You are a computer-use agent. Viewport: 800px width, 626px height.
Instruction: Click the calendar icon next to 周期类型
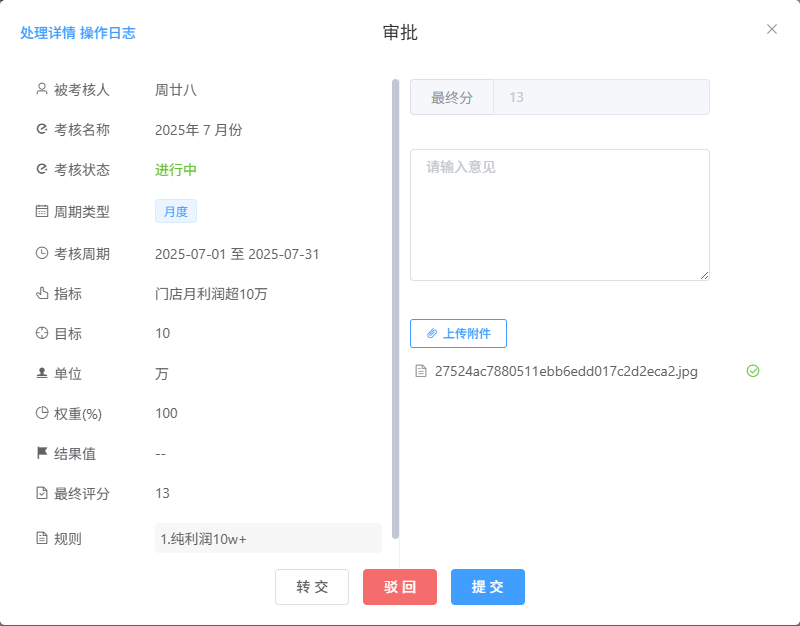[42, 211]
